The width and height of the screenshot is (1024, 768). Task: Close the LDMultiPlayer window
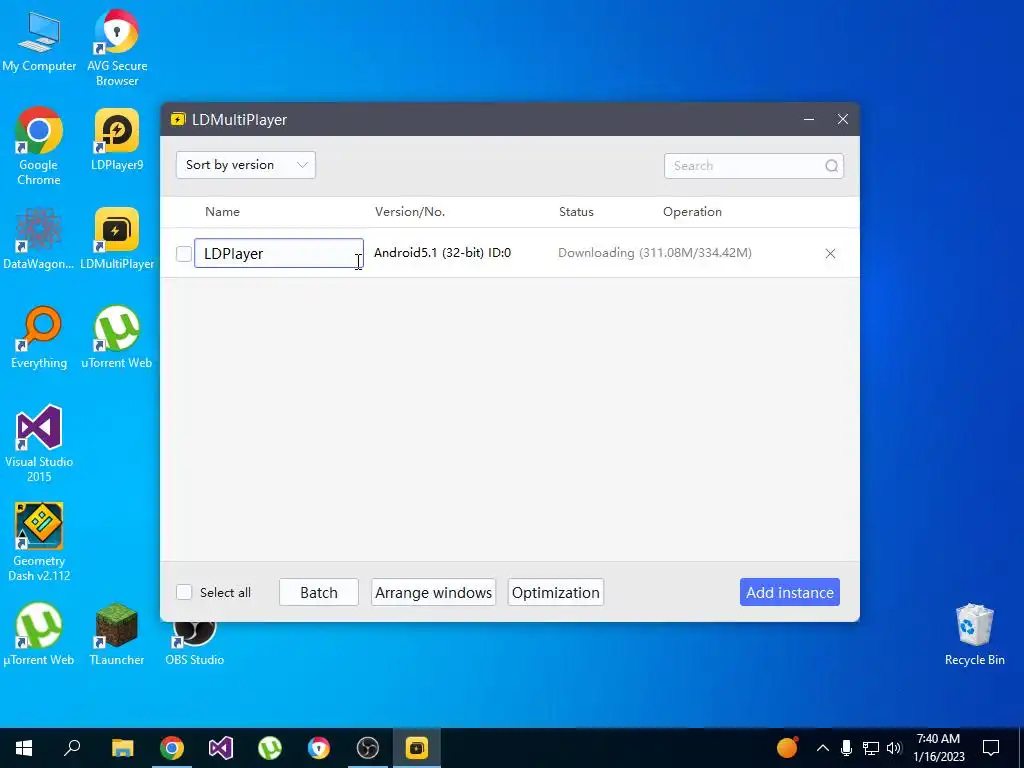point(842,120)
